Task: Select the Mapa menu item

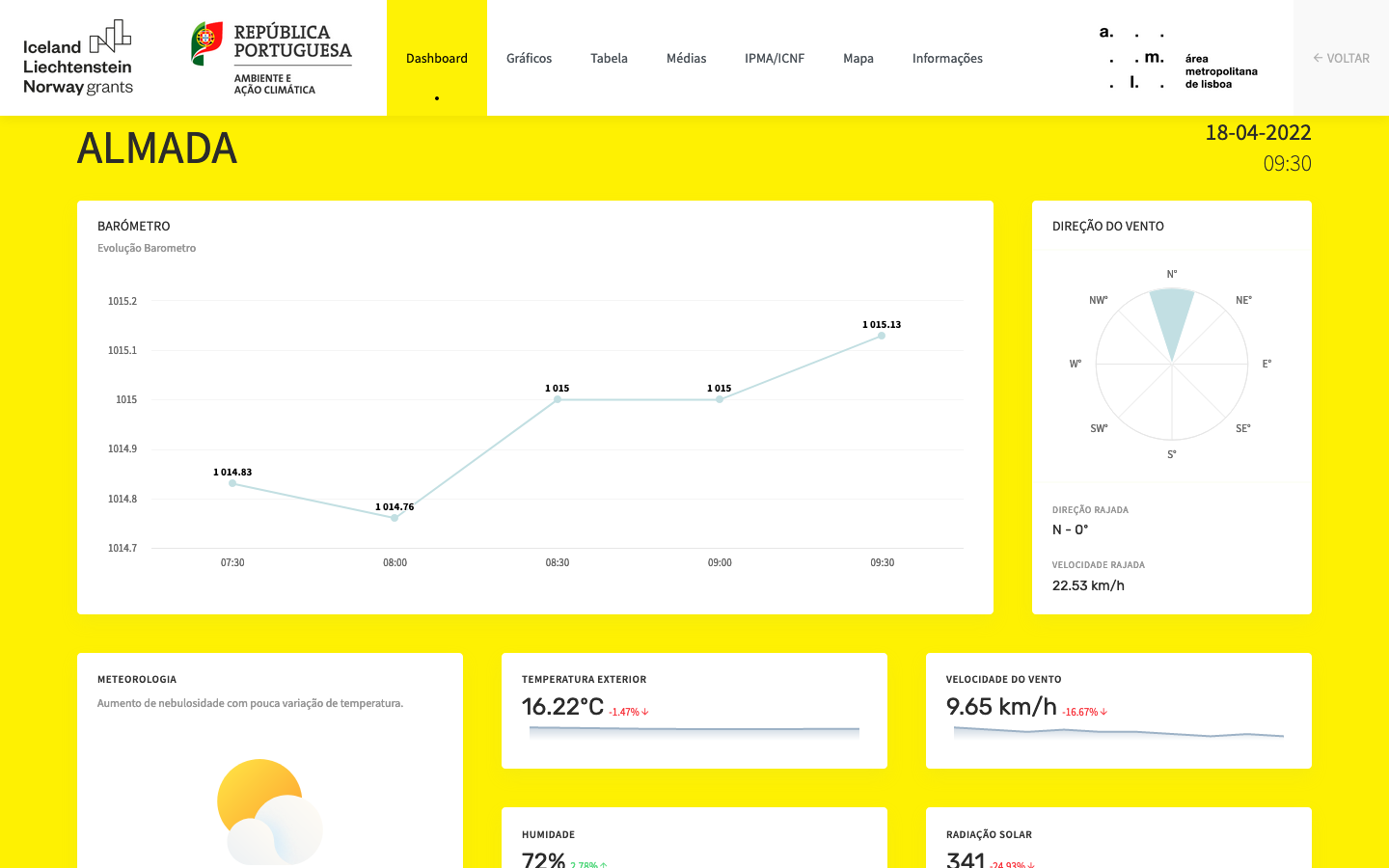Action: (858, 58)
